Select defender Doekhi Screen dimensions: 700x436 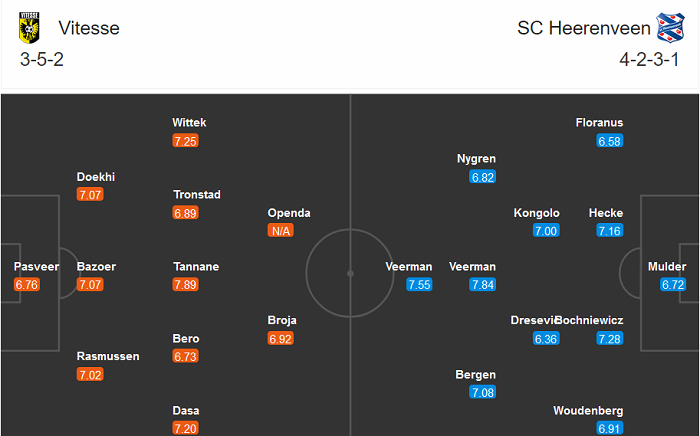tap(96, 177)
